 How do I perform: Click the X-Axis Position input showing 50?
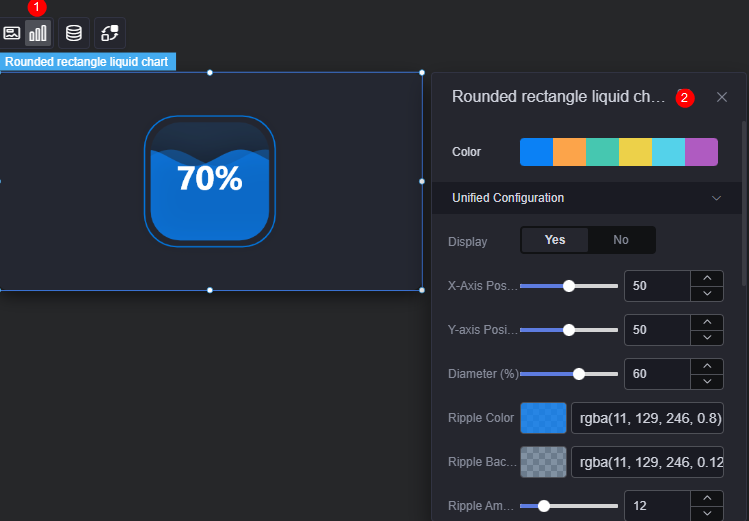657,286
